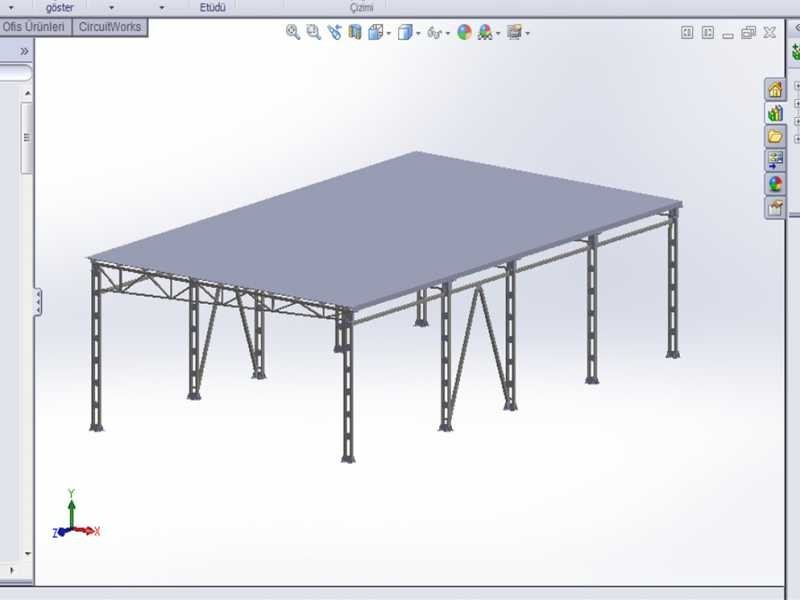Screen dimensions: 800x600
Task: Click the Etüdü toolbar button
Action: 212,7
